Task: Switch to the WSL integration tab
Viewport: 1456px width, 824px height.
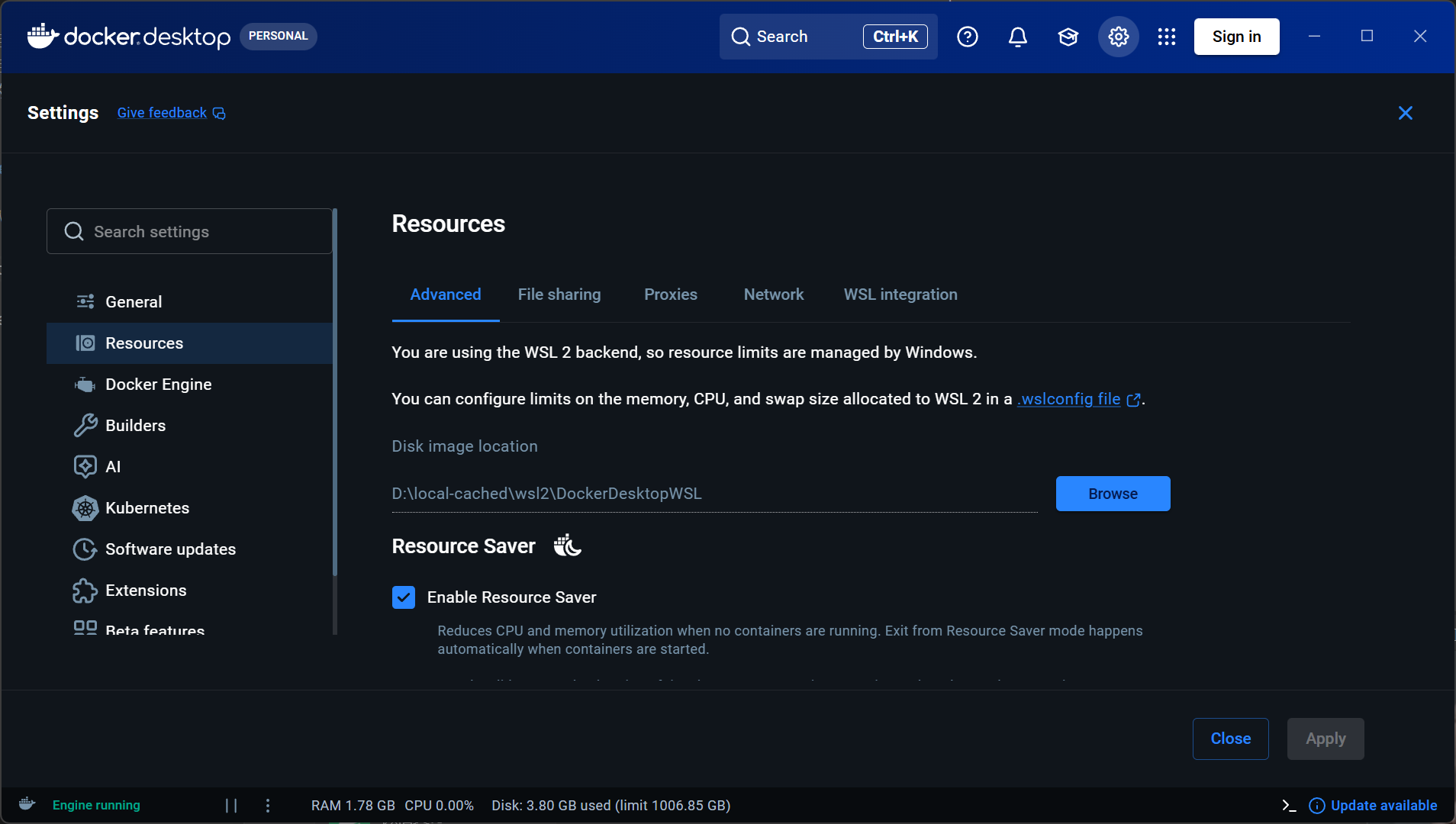Action: tap(900, 295)
